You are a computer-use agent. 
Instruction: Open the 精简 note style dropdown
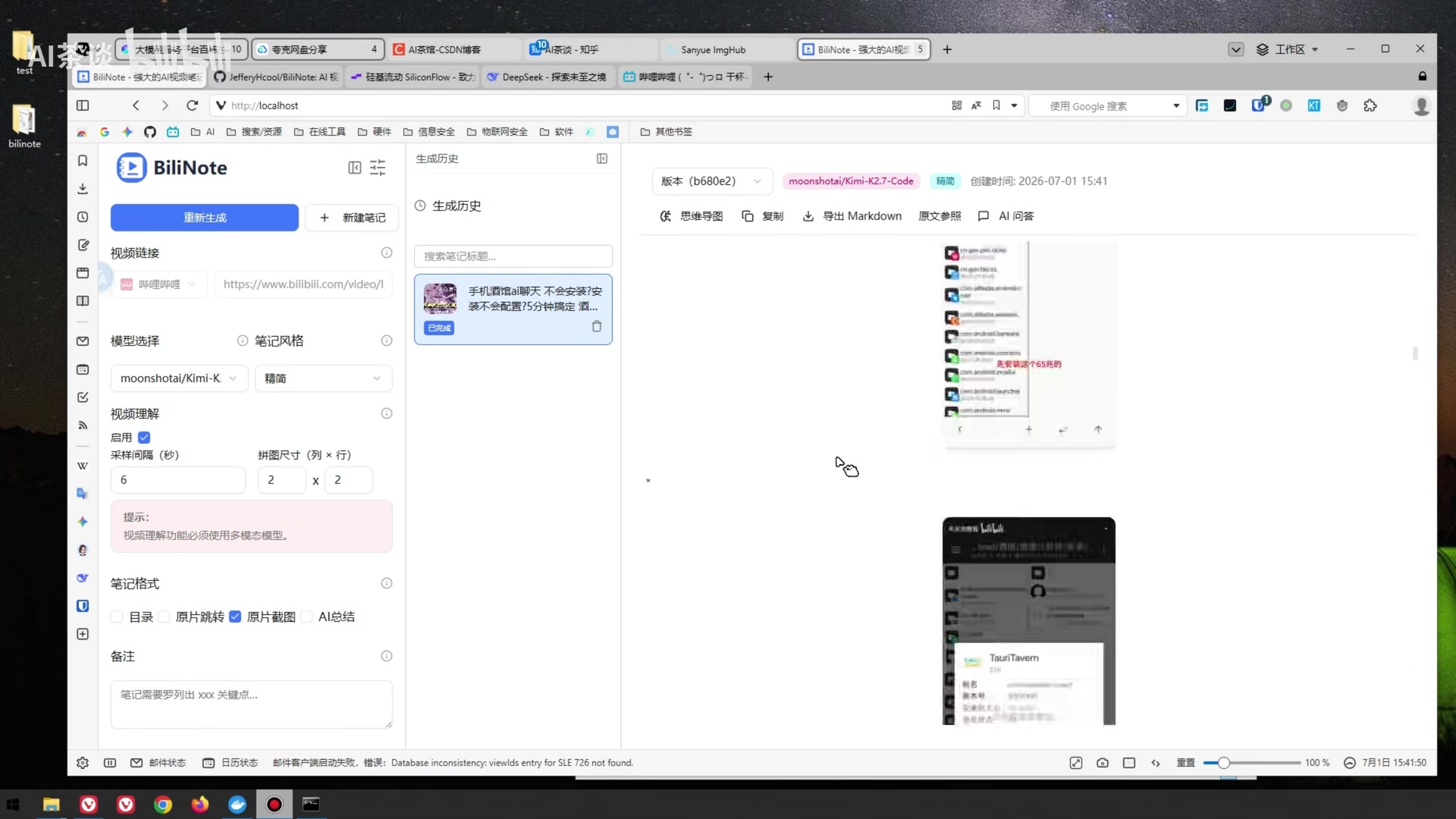(x=324, y=378)
